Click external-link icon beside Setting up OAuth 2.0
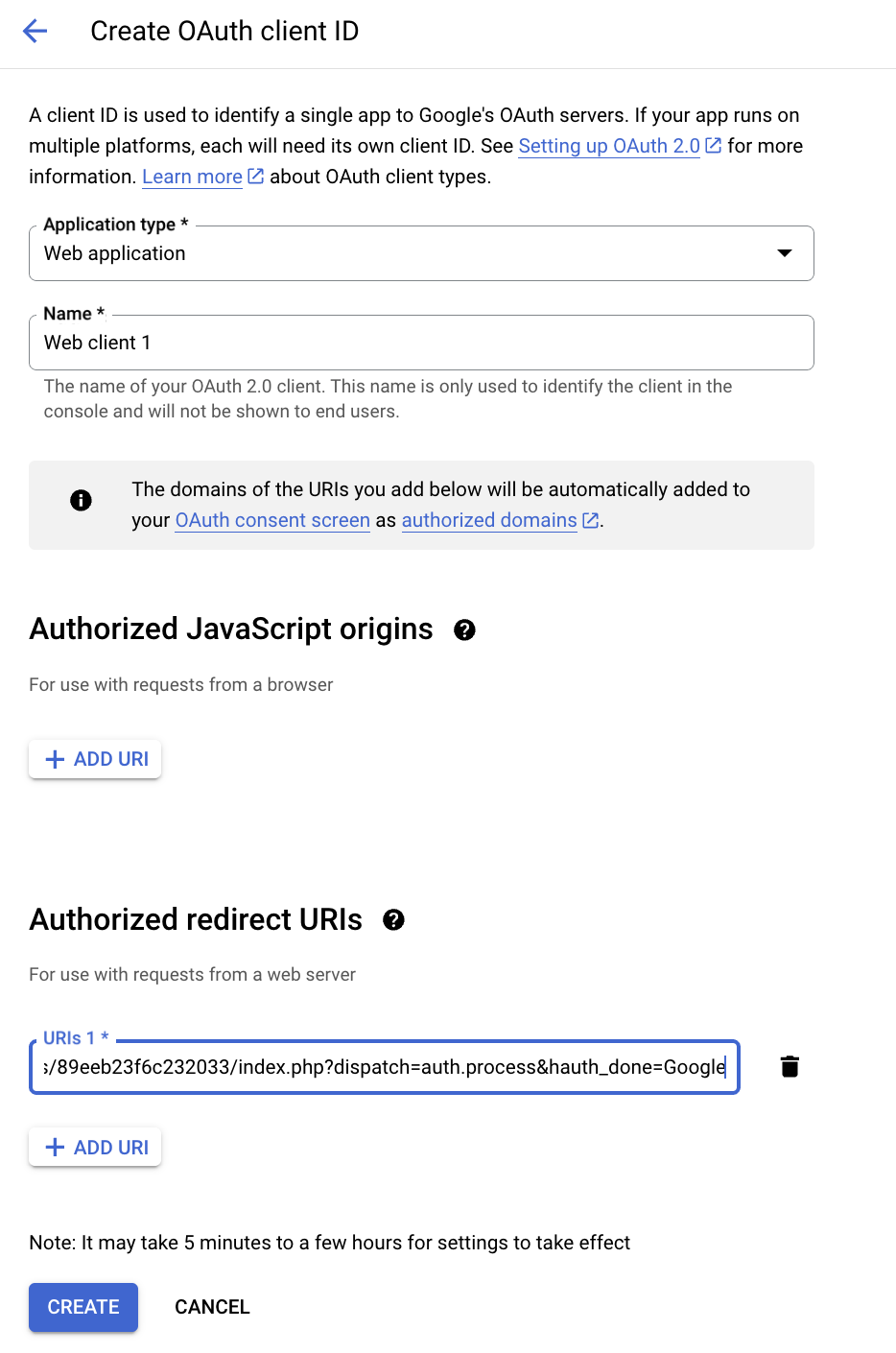The width and height of the screenshot is (896, 1353). [714, 146]
